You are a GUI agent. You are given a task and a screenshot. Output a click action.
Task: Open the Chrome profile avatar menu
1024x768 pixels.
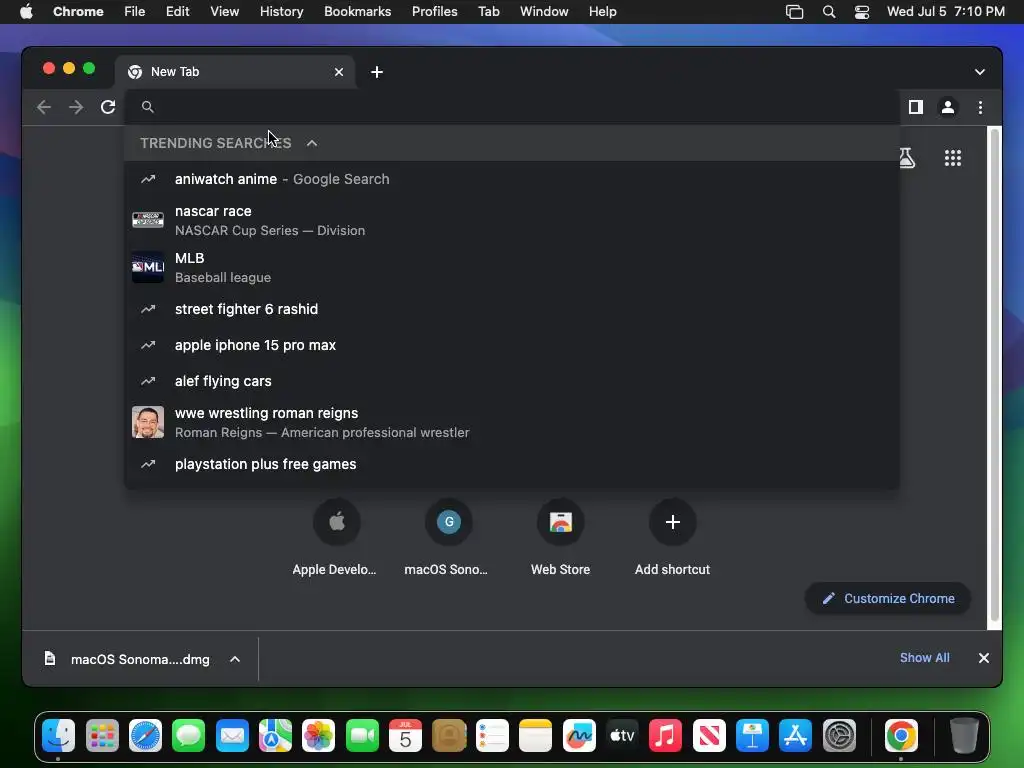coord(948,107)
